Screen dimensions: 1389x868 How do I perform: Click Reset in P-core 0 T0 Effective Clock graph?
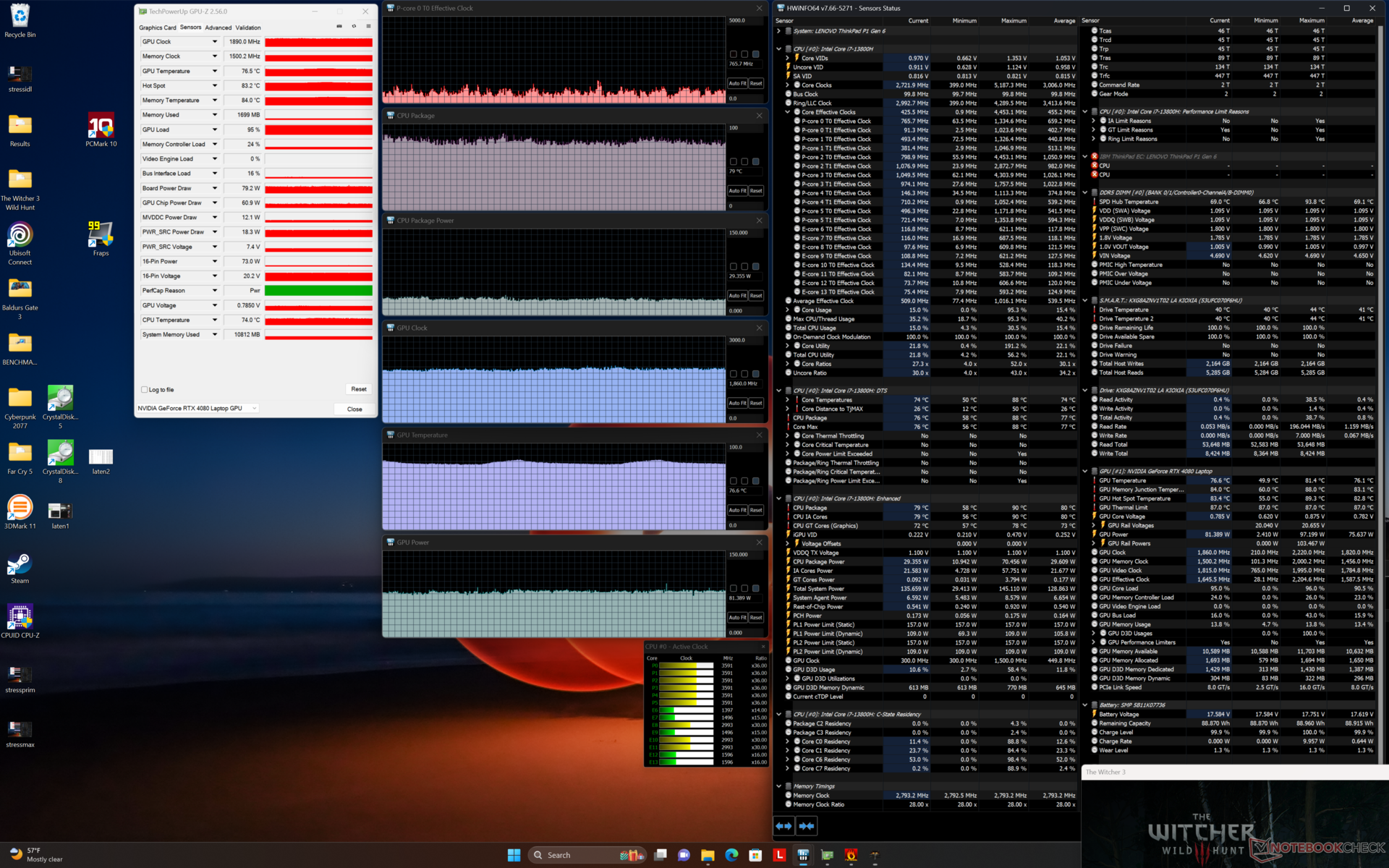click(x=756, y=84)
